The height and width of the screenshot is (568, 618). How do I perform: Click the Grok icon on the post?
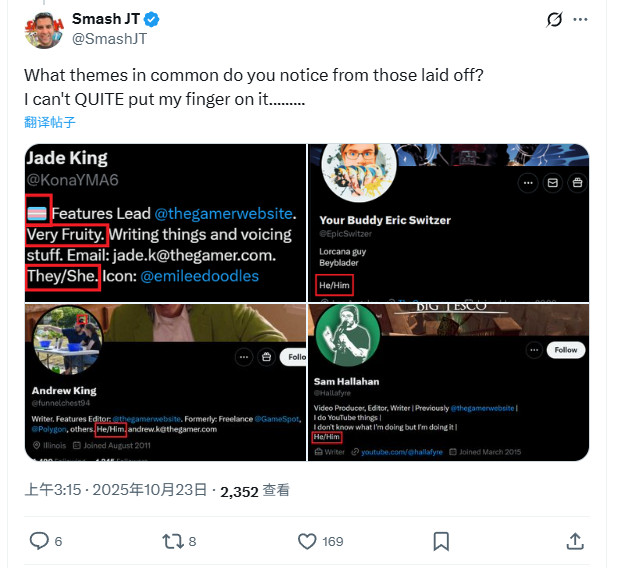point(554,19)
